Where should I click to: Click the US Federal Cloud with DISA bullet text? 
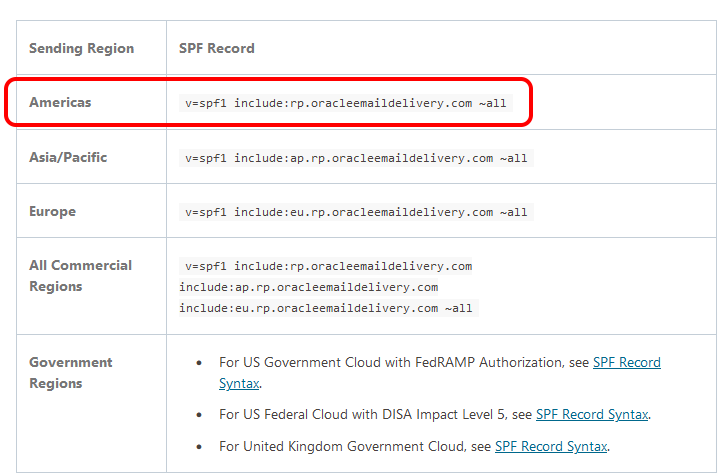tap(375, 414)
